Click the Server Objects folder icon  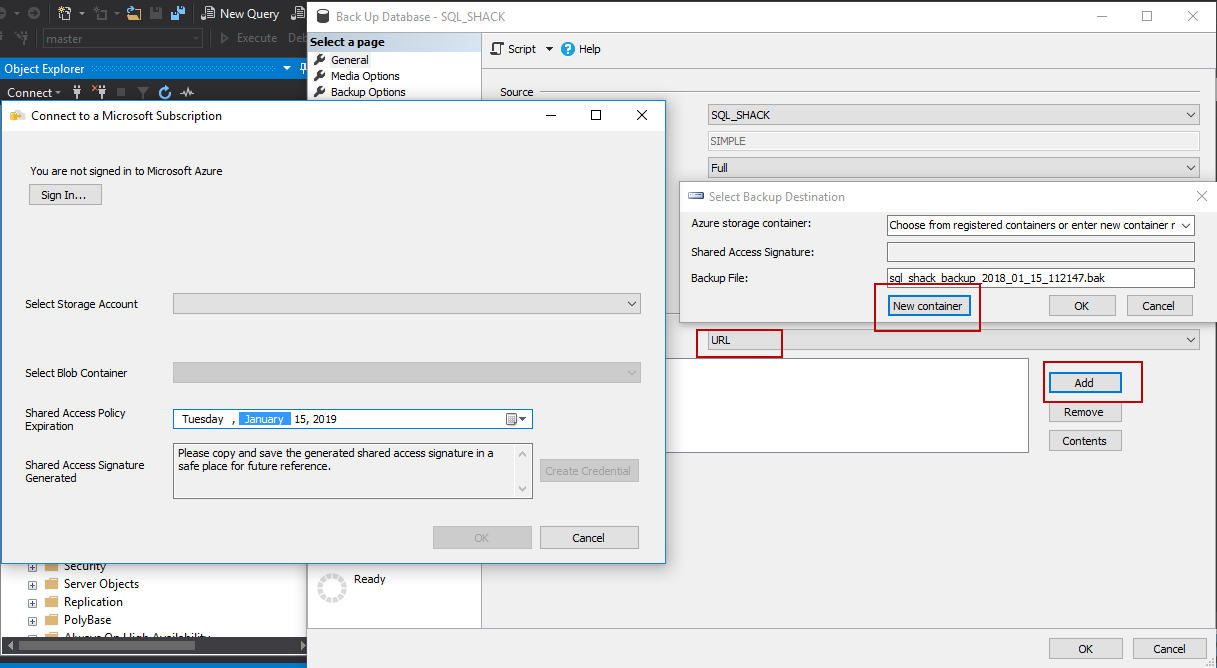click(52, 584)
